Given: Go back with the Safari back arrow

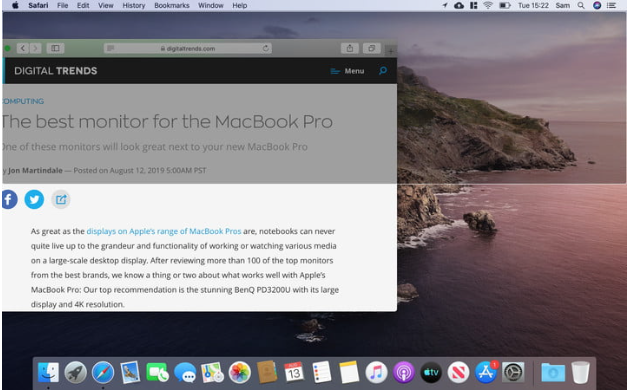Looking at the screenshot, I should coord(23,49).
